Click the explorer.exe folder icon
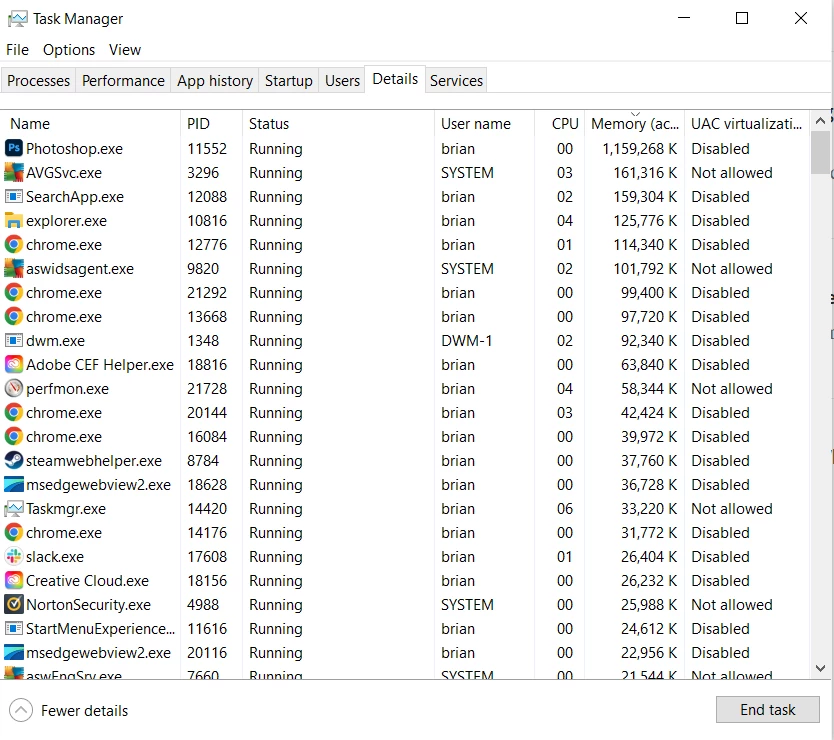Screen dimensions: 834x740 click(x=14, y=220)
